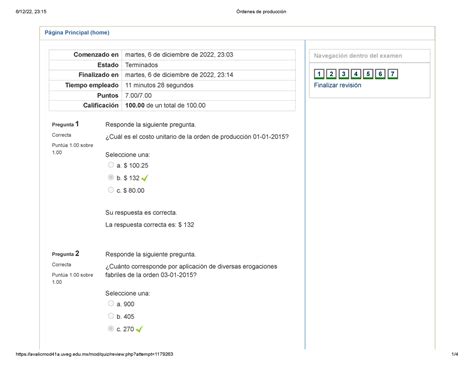Click Finalizar revisión link
The width and height of the screenshot is (474, 366).
(337, 85)
